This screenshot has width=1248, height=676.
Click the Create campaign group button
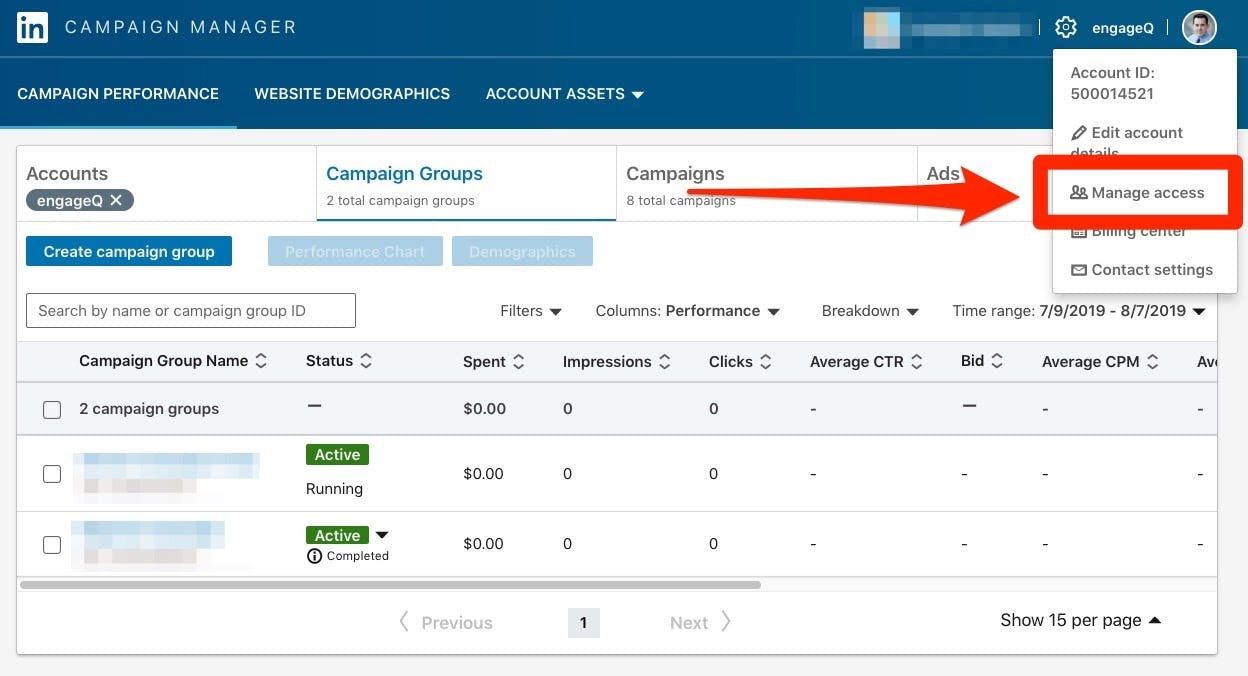[x=129, y=252]
